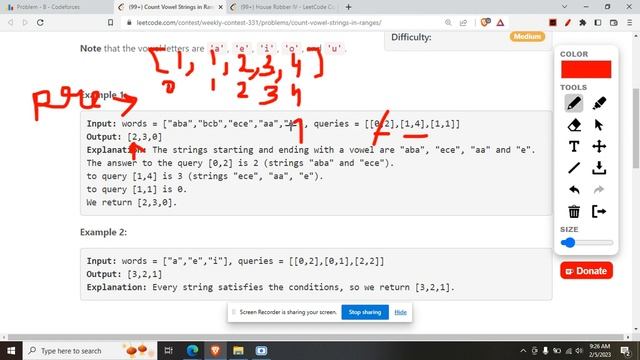Screen dimensions: 640x360
Task: Select the pencil drawing tool
Action: [x=573, y=103]
